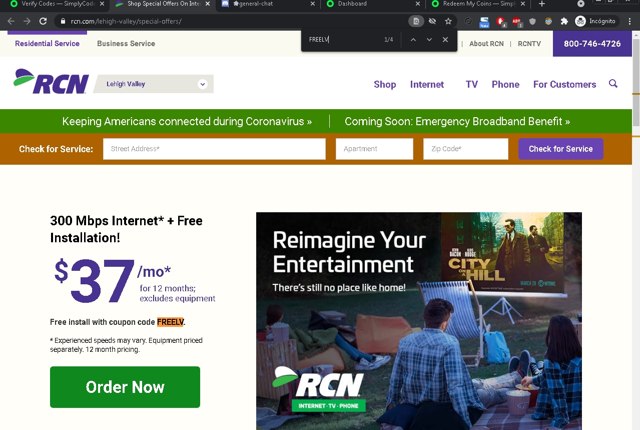Click the round face extension icon
Image resolution: width=640 pixels, height=430 pixels.
[x=548, y=21]
